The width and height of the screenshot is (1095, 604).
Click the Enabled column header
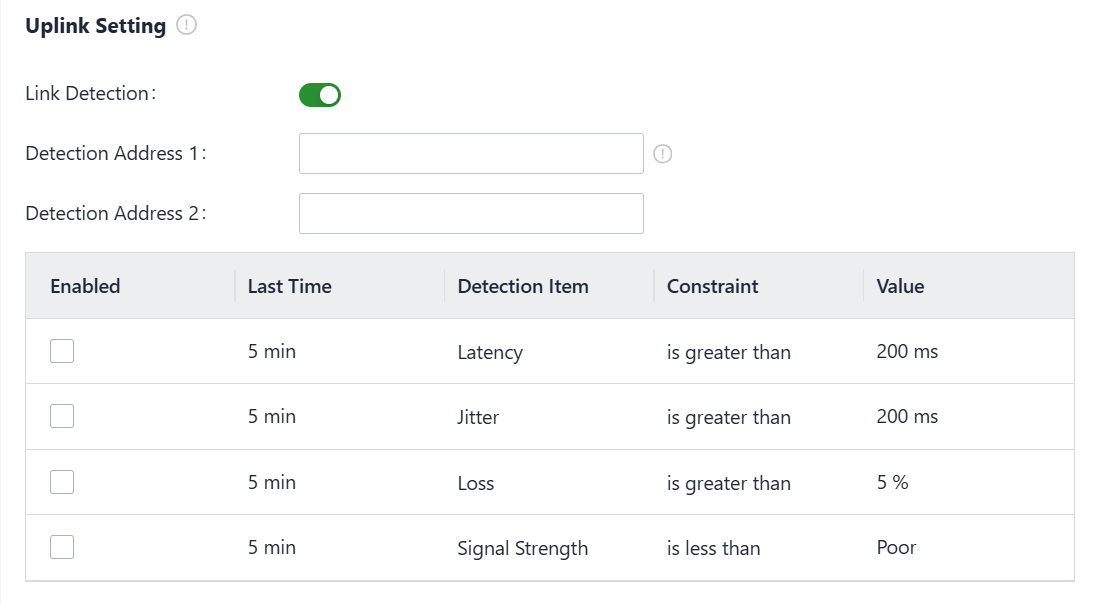click(x=85, y=286)
